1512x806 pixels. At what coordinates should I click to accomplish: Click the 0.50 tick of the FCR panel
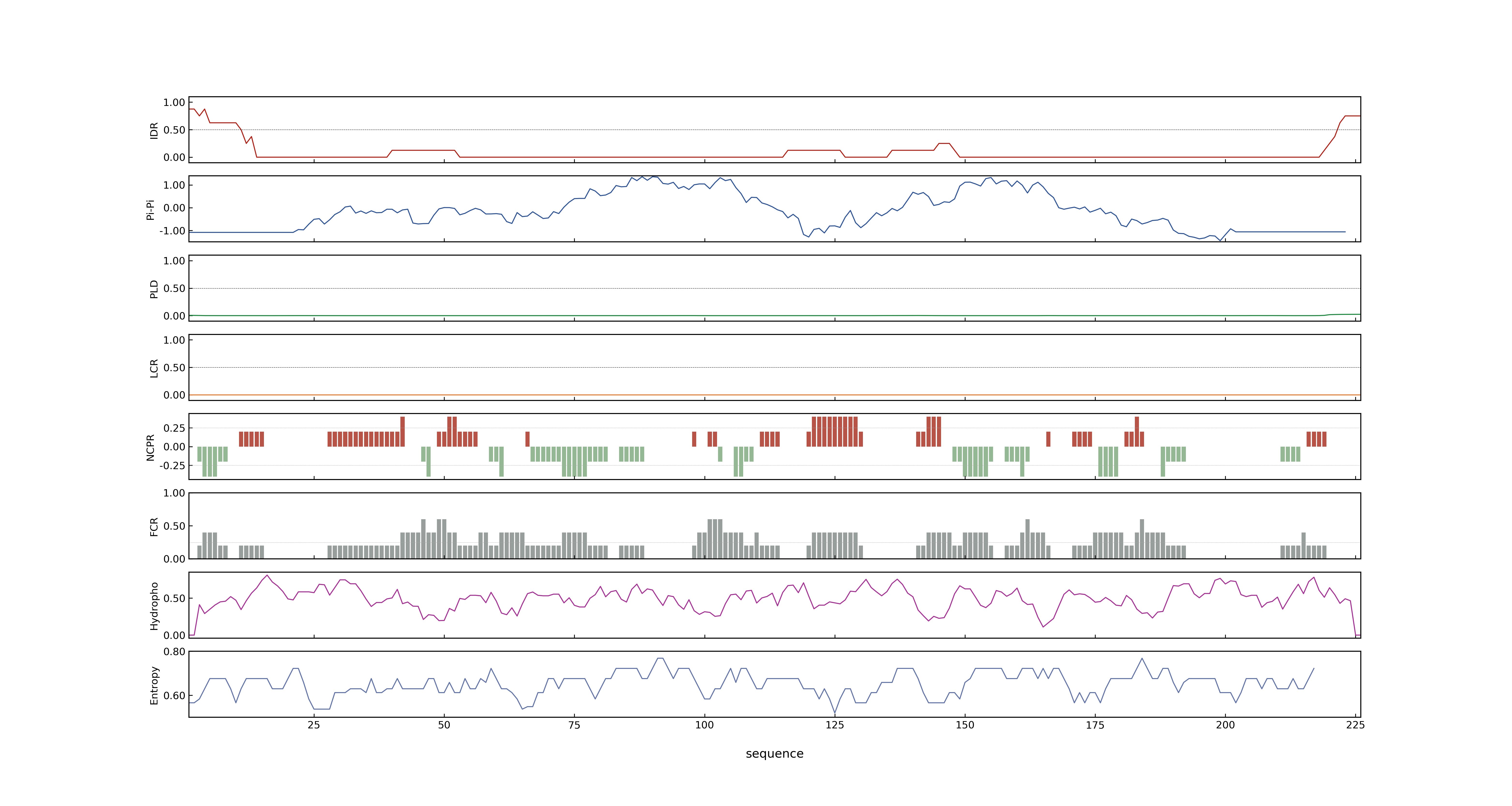click(x=174, y=526)
